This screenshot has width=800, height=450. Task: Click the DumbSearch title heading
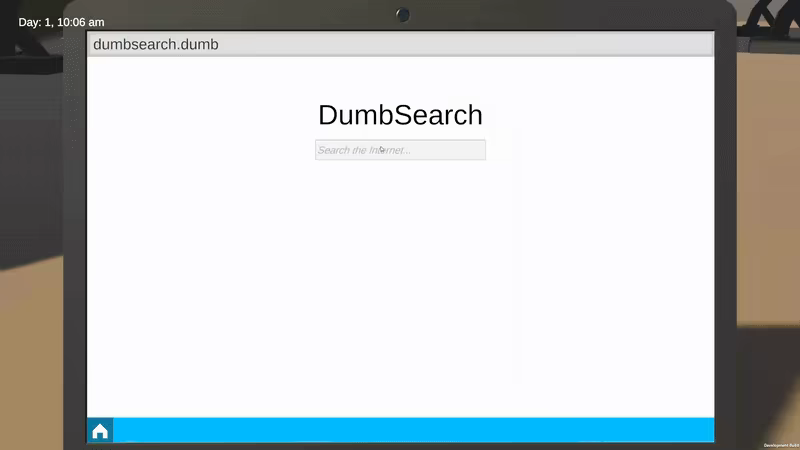point(400,115)
